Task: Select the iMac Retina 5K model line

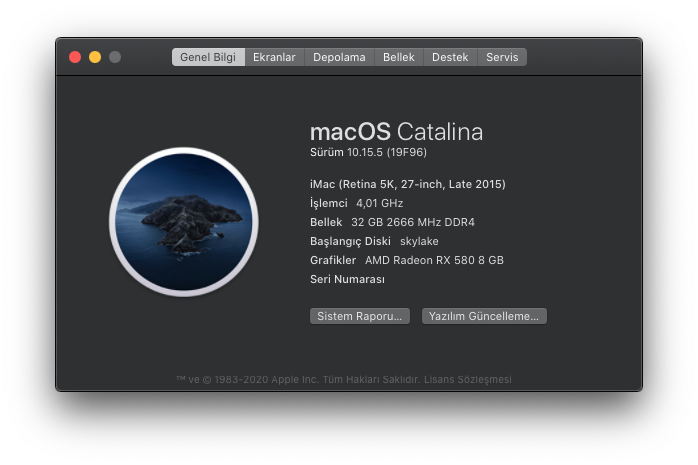Action: click(408, 184)
